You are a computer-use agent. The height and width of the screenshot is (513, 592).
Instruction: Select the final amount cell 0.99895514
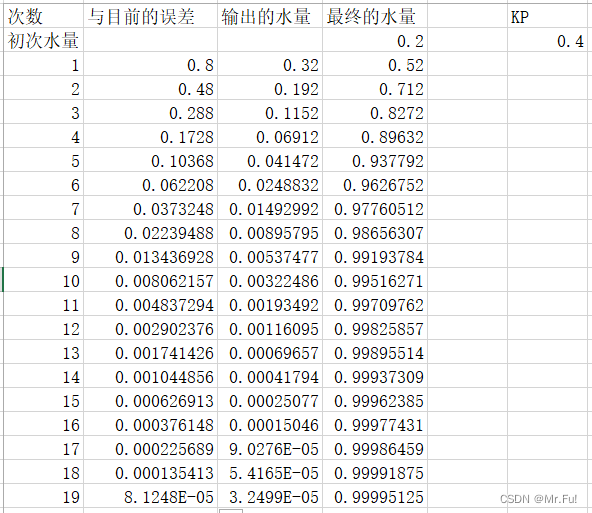(375, 352)
